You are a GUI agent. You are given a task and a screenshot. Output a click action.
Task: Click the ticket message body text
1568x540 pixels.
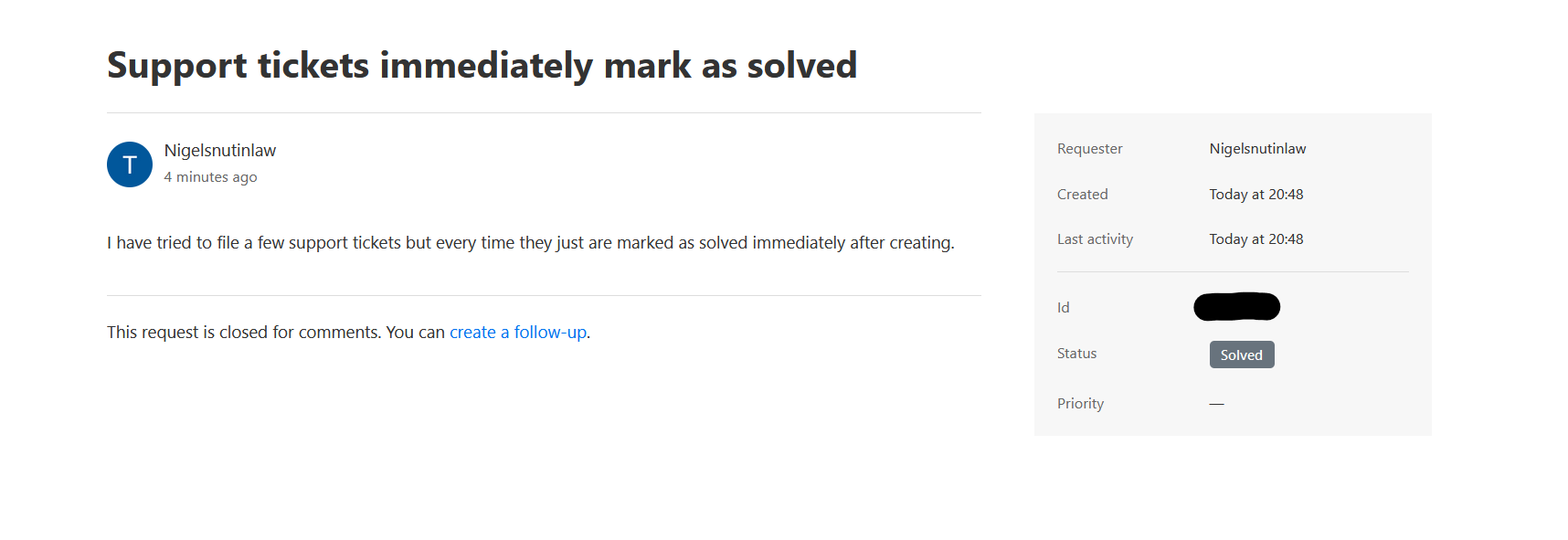[x=530, y=243]
